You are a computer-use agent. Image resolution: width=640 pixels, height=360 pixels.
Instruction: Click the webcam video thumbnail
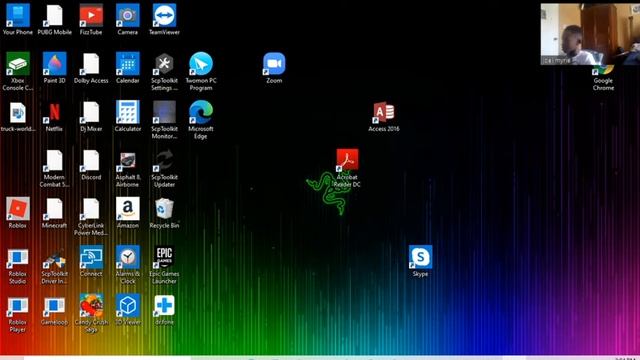(590, 34)
